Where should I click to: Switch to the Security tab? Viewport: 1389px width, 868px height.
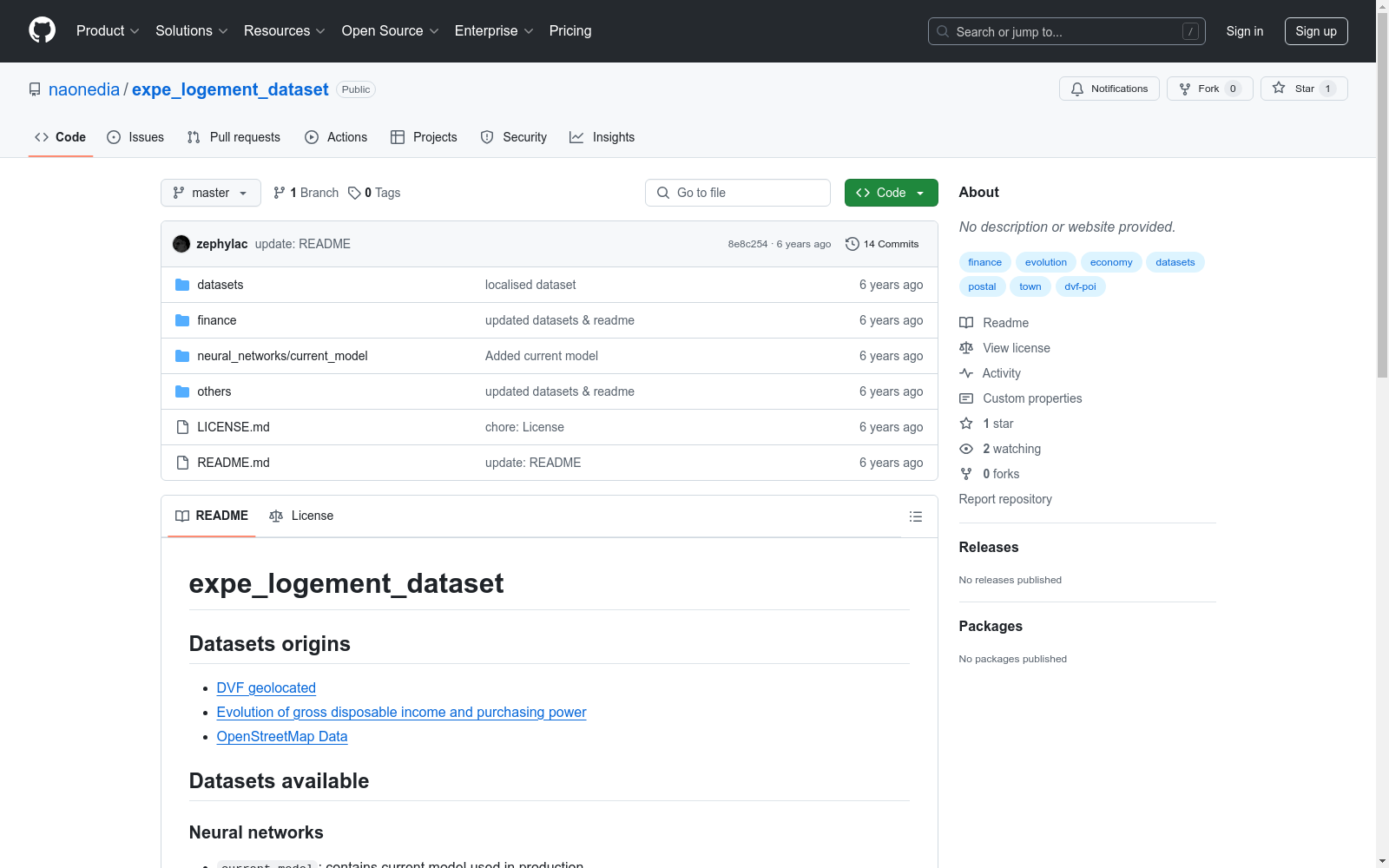pyautogui.click(x=514, y=137)
